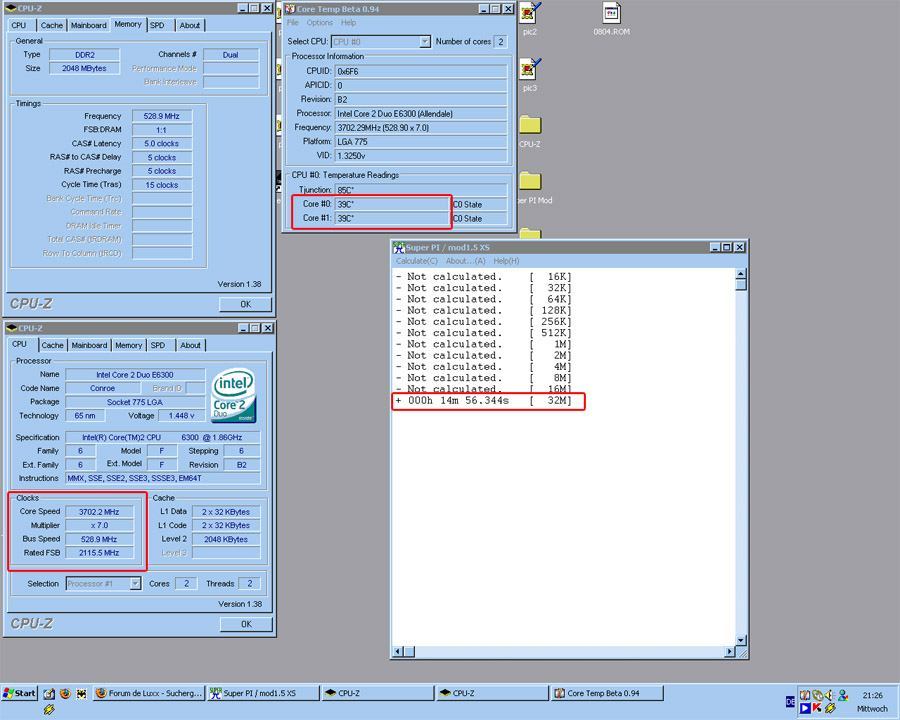Open Options menu in Core Temp
The height and width of the screenshot is (720, 900).
319,22
